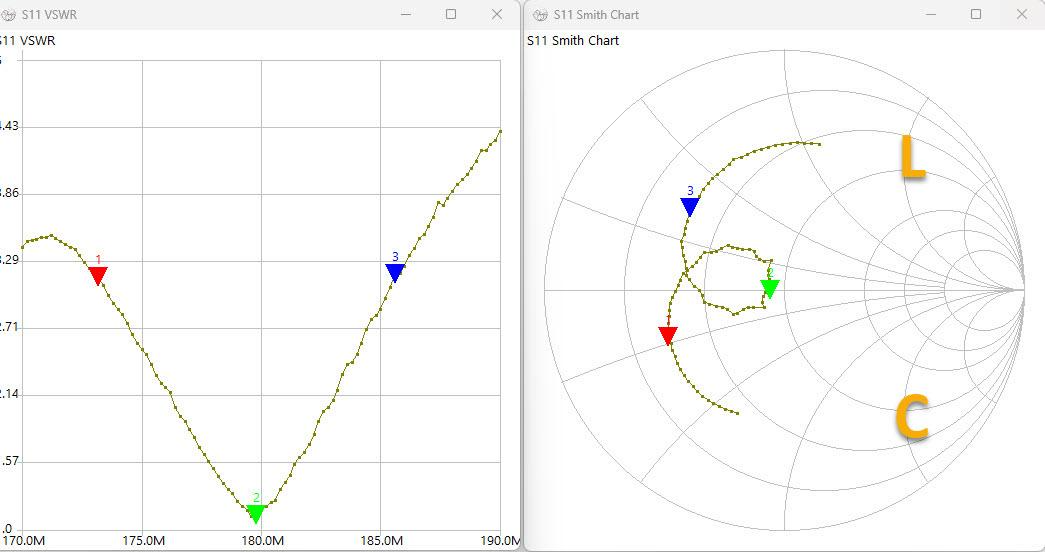Click the 175.0M frequency axis label
1045x552 pixels.
coord(143,541)
